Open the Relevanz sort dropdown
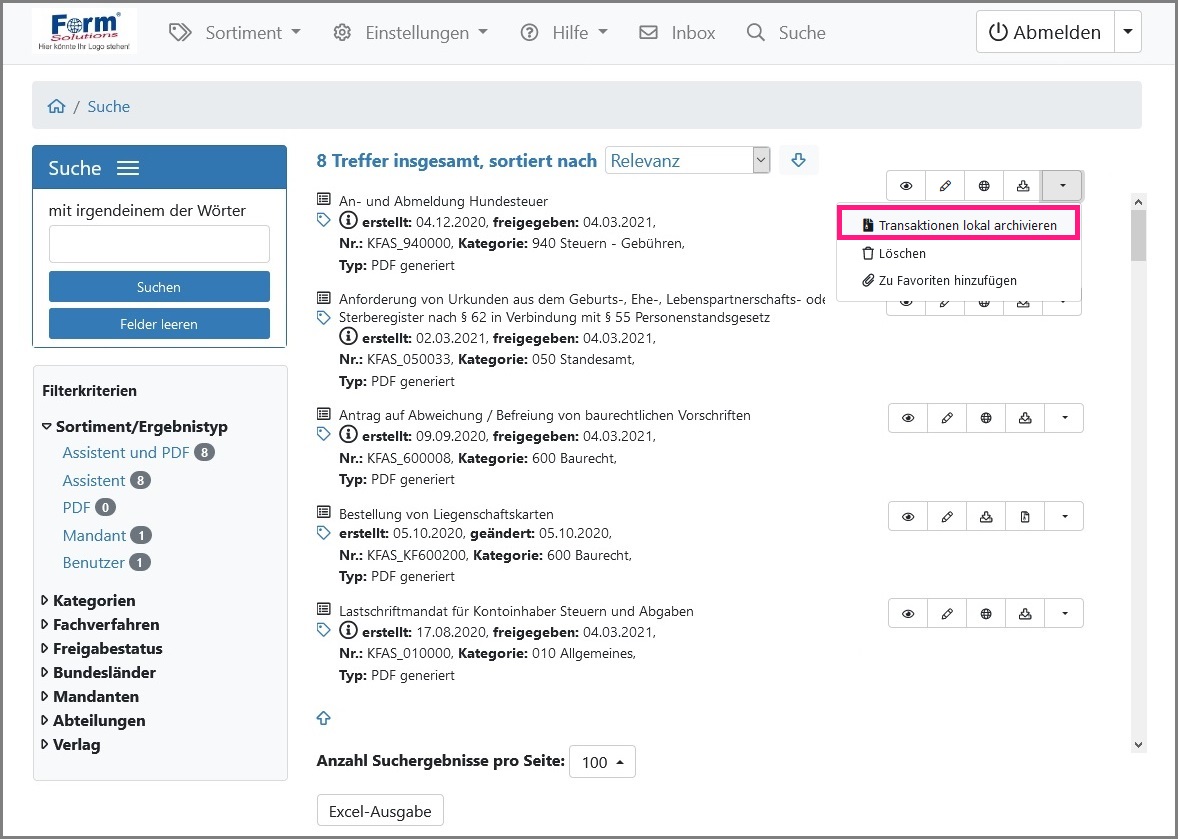This screenshot has height=840, width=1180. 687,160
